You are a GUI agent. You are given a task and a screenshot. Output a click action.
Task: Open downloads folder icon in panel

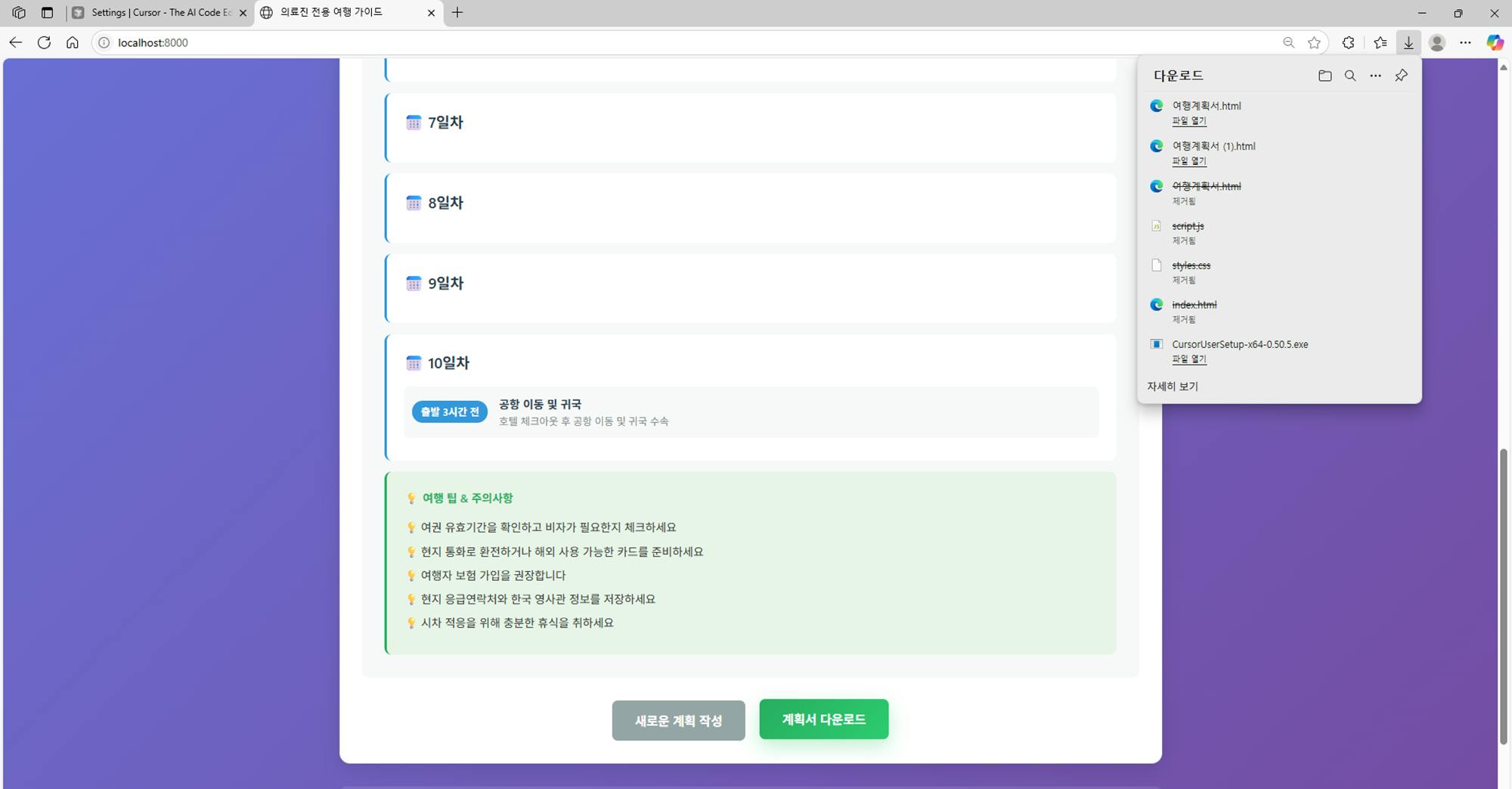pos(1325,76)
